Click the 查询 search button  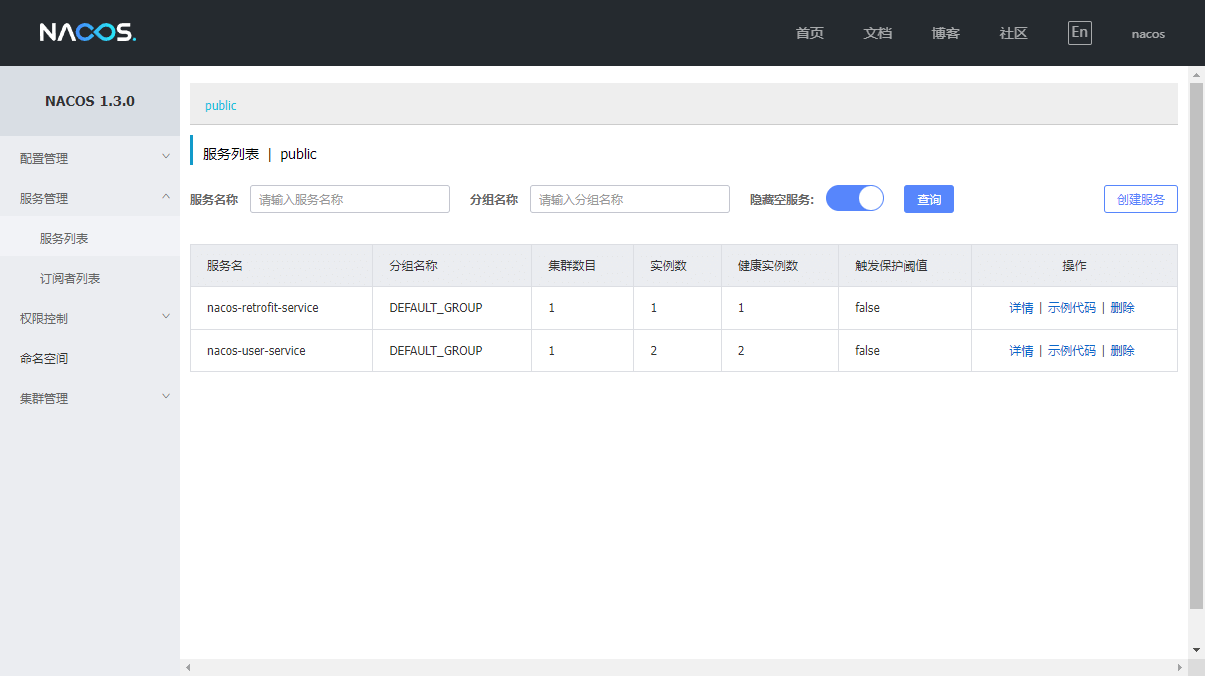(928, 199)
